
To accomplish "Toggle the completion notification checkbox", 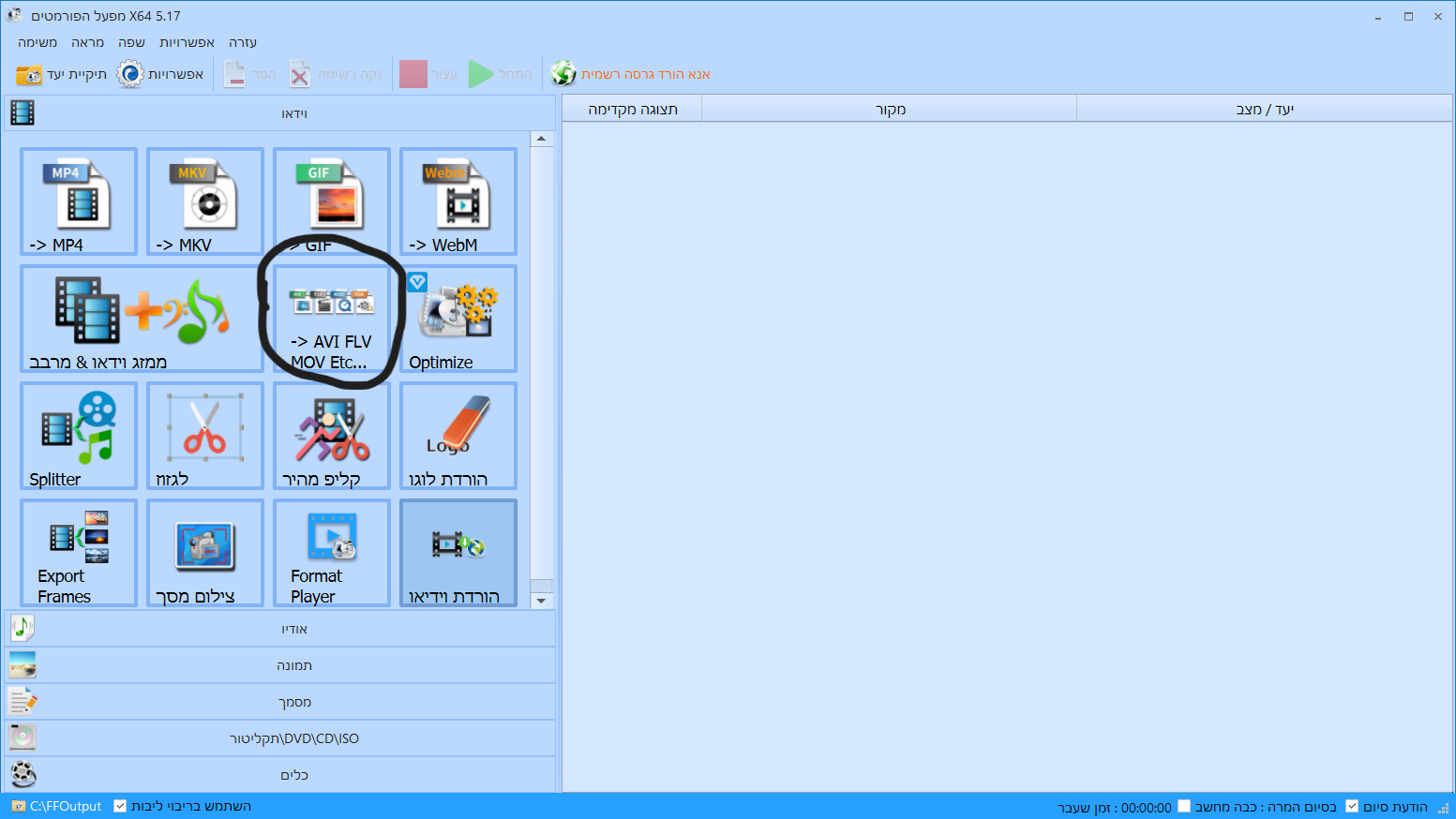I will tap(1352, 806).
